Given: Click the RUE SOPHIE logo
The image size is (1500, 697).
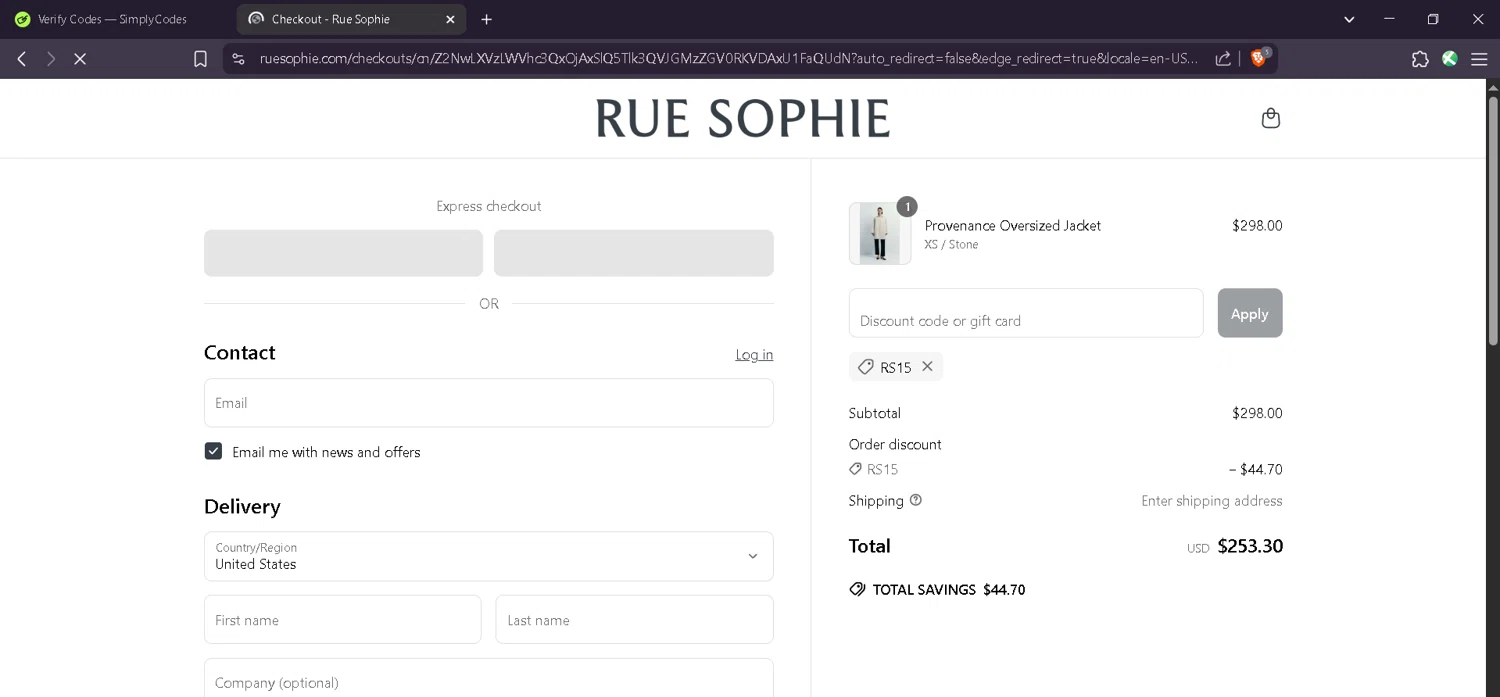Looking at the screenshot, I should point(743,118).
